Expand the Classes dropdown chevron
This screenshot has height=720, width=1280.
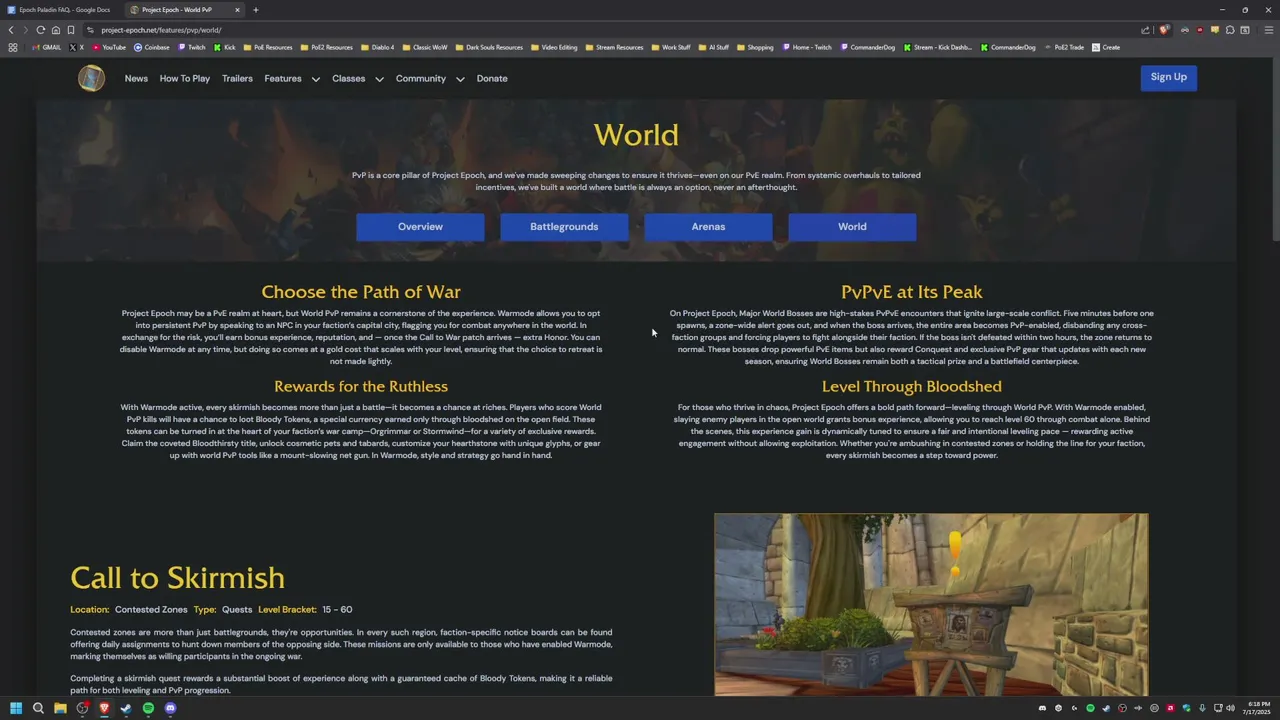click(379, 79)
